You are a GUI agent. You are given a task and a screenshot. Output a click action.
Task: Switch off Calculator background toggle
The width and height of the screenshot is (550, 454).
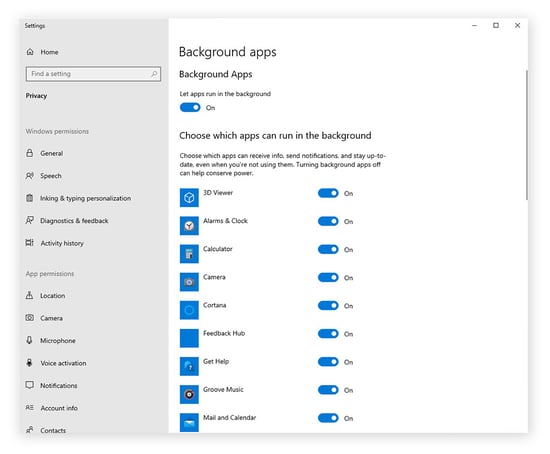[x=328, y=249]
